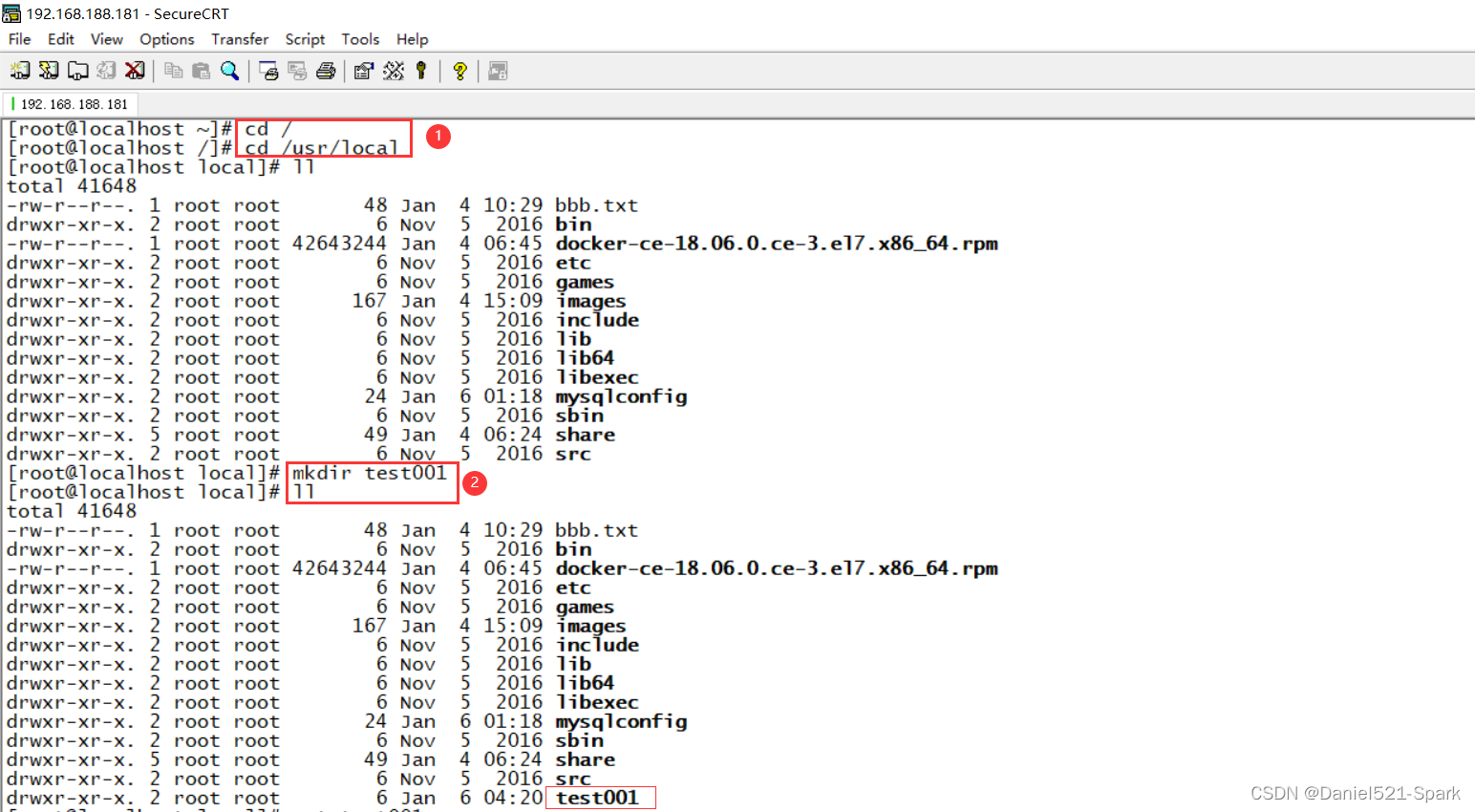
Task: Click the yellow question mark Help icon
Action: coord(460,71)
